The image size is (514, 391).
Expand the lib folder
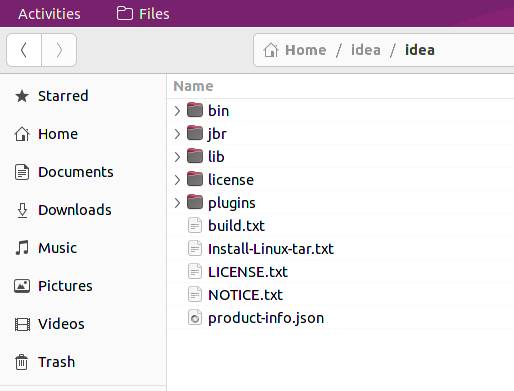[x=177, y=157]
